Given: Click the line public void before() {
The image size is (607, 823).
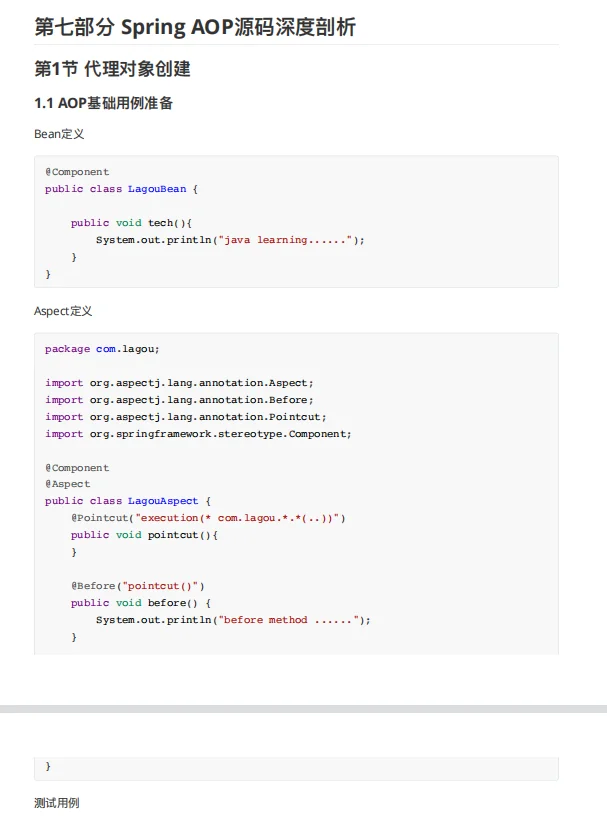Looking at the screenshot, I should pyautogui.click(x=141, y=603).
